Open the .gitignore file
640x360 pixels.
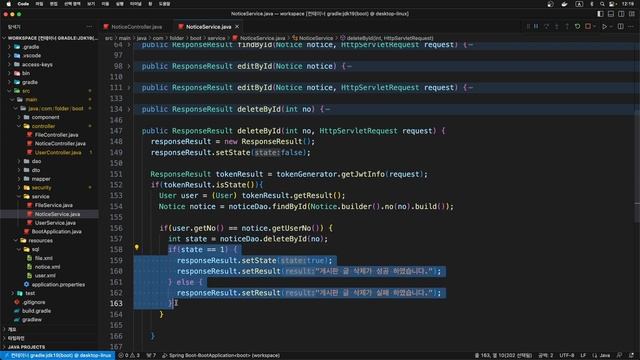[34, 302]
